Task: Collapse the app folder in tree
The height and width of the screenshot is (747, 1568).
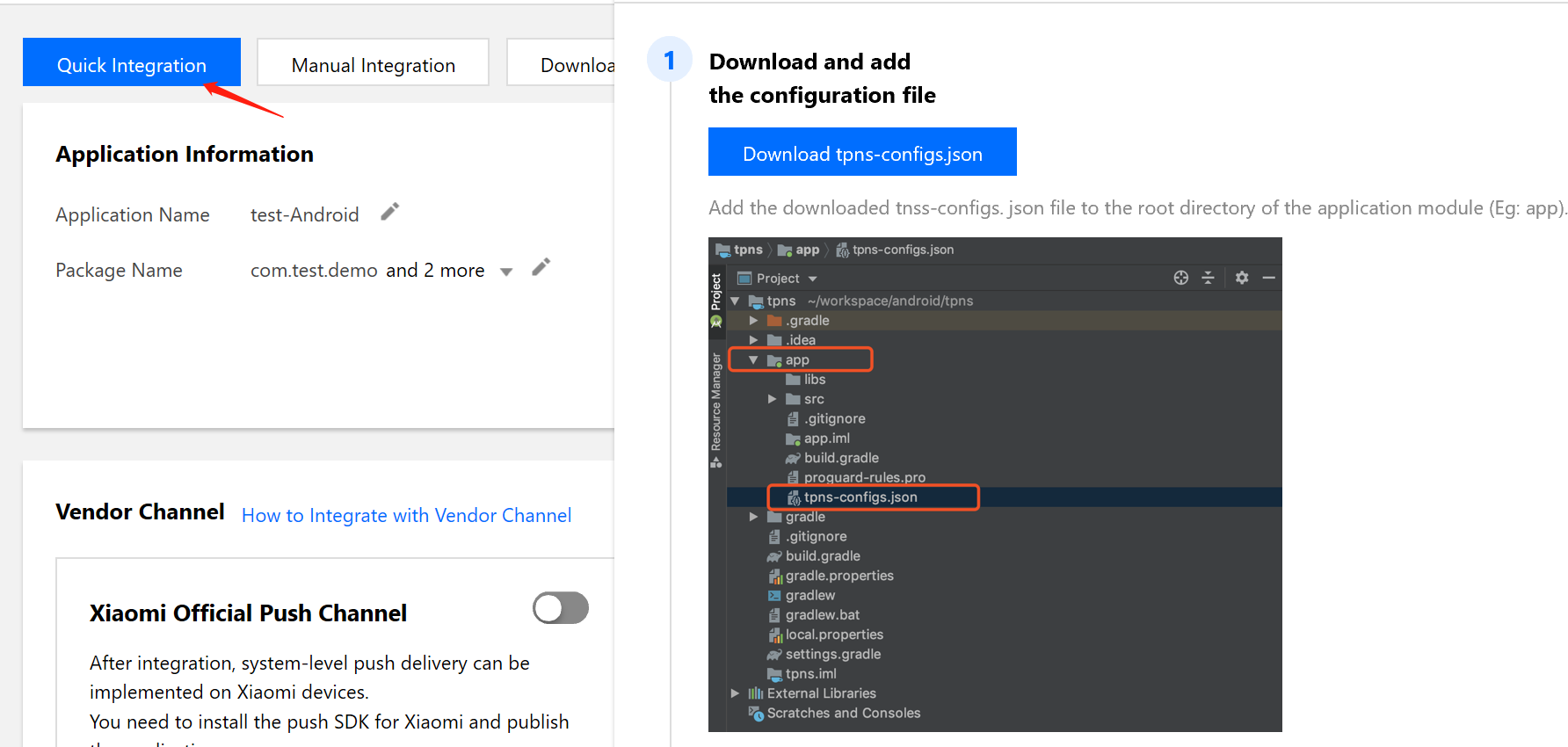Action: click(753, 360)
